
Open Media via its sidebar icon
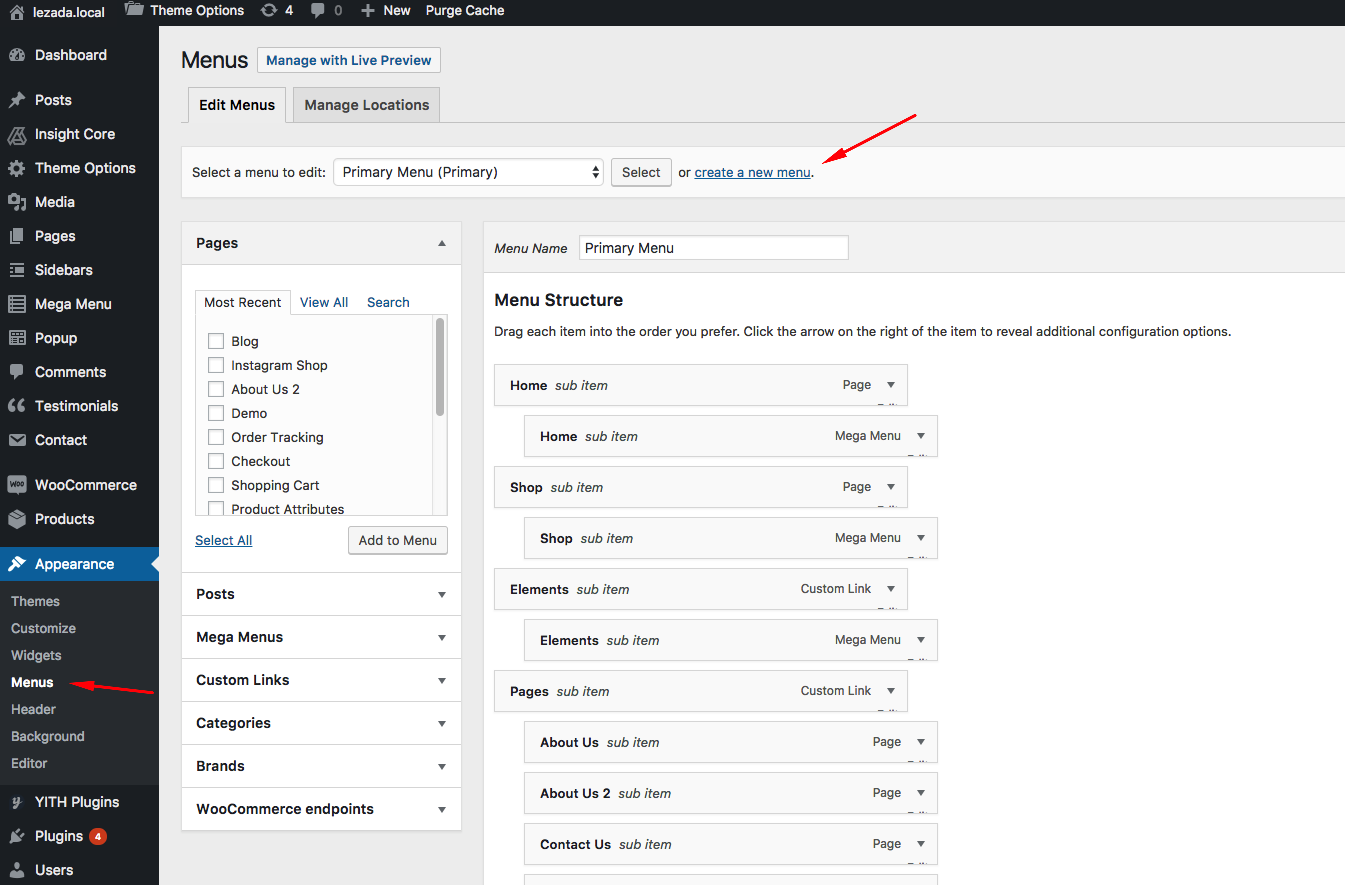point(17,202)
